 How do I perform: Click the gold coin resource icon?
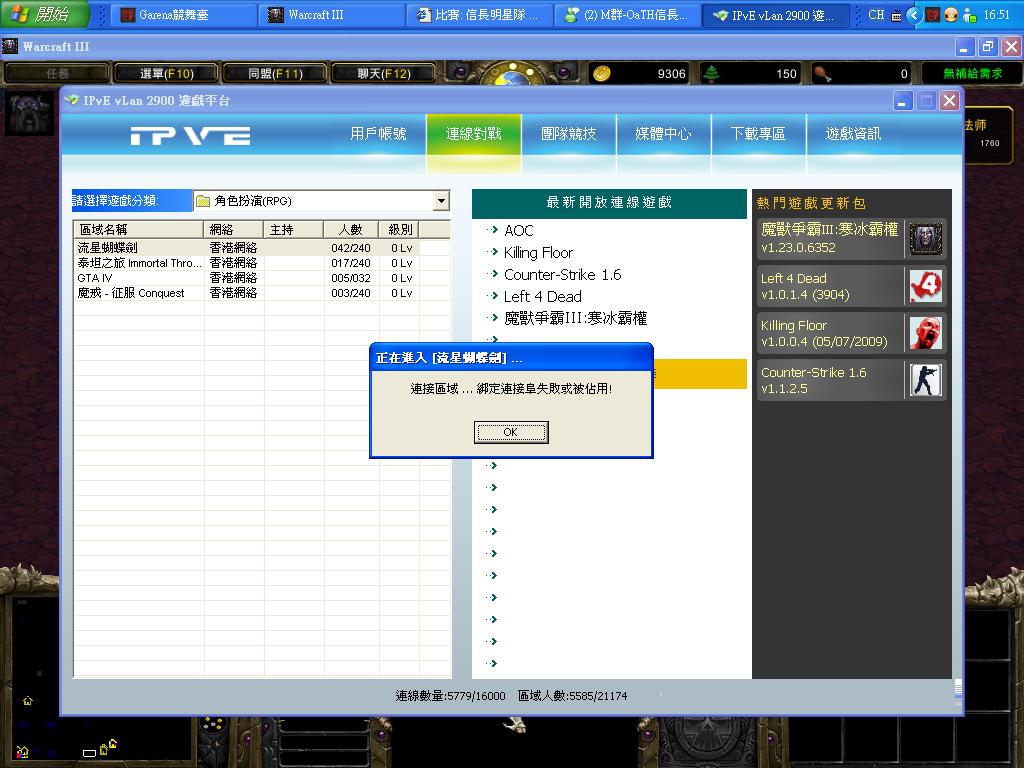click(x=601, y=73)
